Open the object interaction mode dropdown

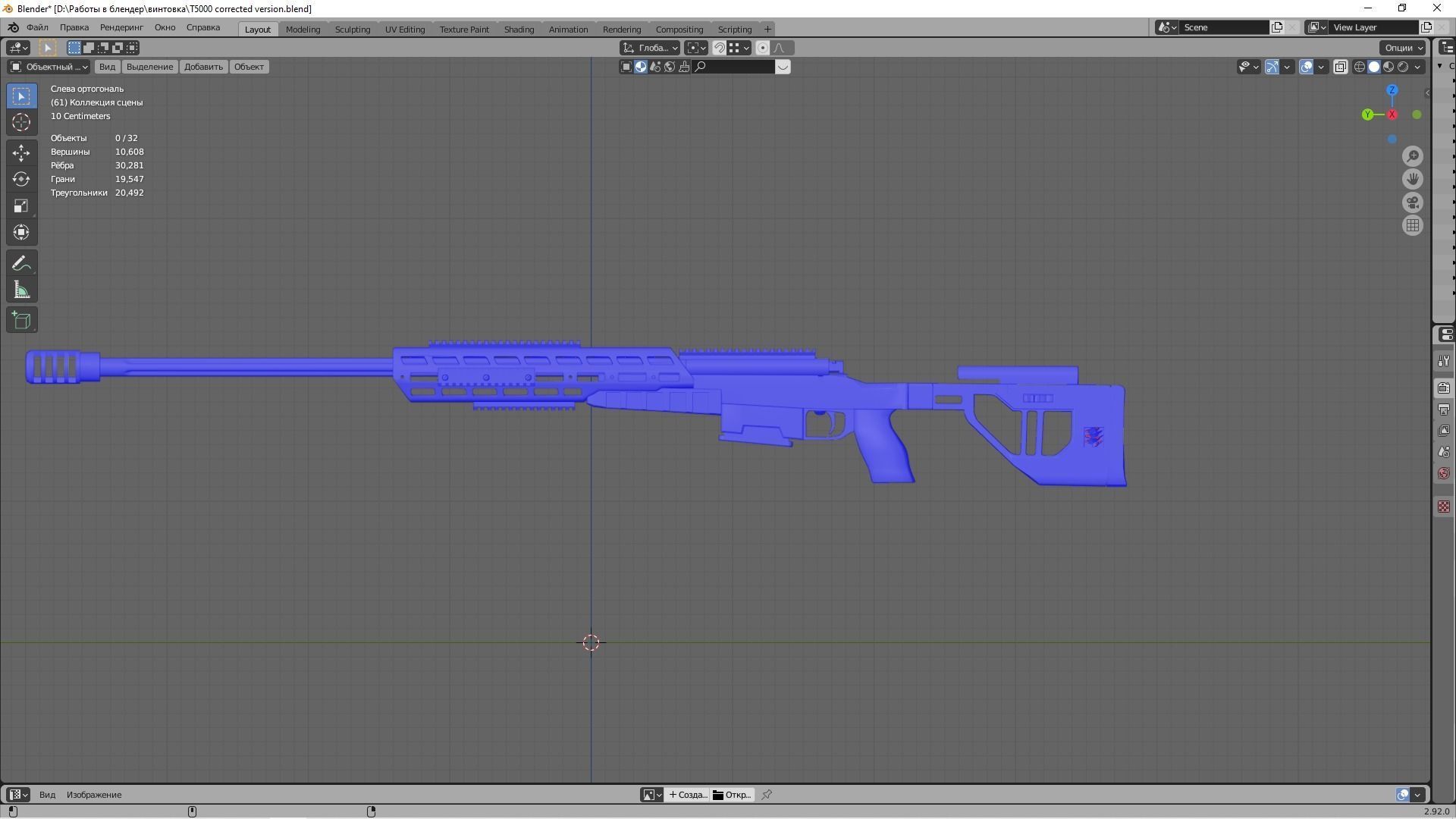point(49,67)
